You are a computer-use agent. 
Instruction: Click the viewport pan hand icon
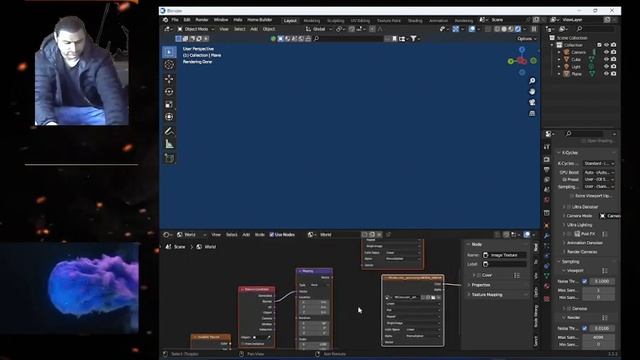[532, 91]
